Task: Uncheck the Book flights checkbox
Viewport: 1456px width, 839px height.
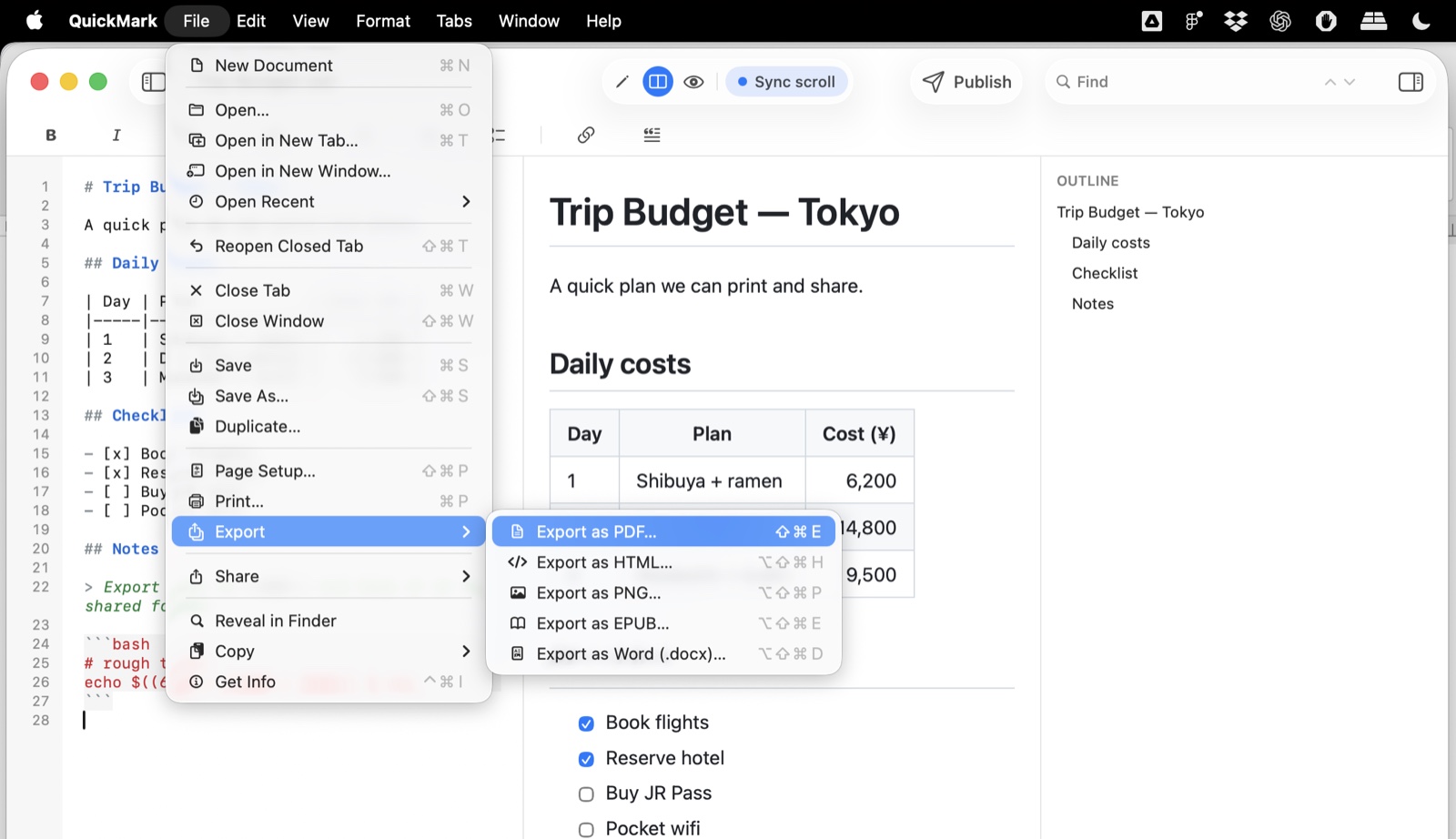Action: pyautogui.click(x=586, y=723)
